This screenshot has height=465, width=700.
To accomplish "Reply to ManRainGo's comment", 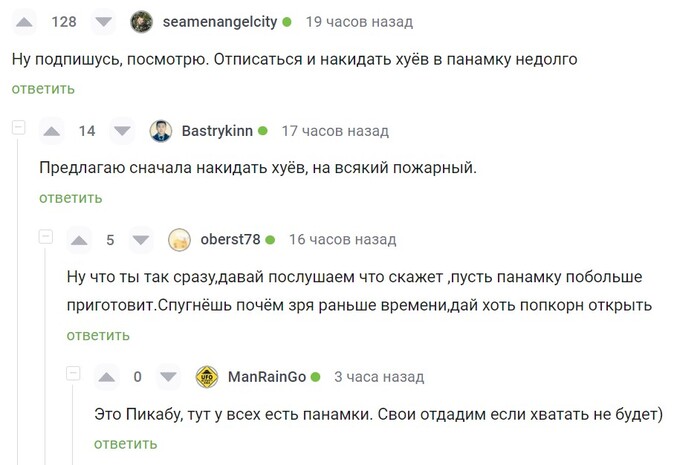I will click(126, 443).
